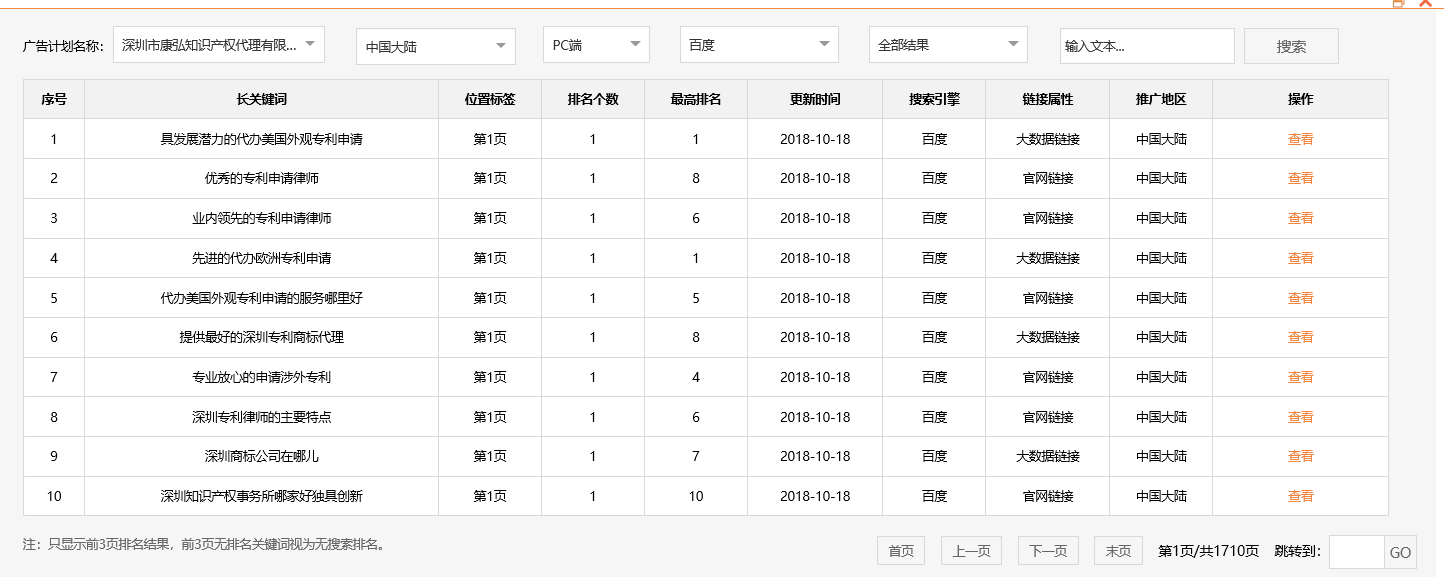The height and width of the screenshot is (577, 1444).
Task: Go to first page with 首页 button
Action: coord(900,550)
